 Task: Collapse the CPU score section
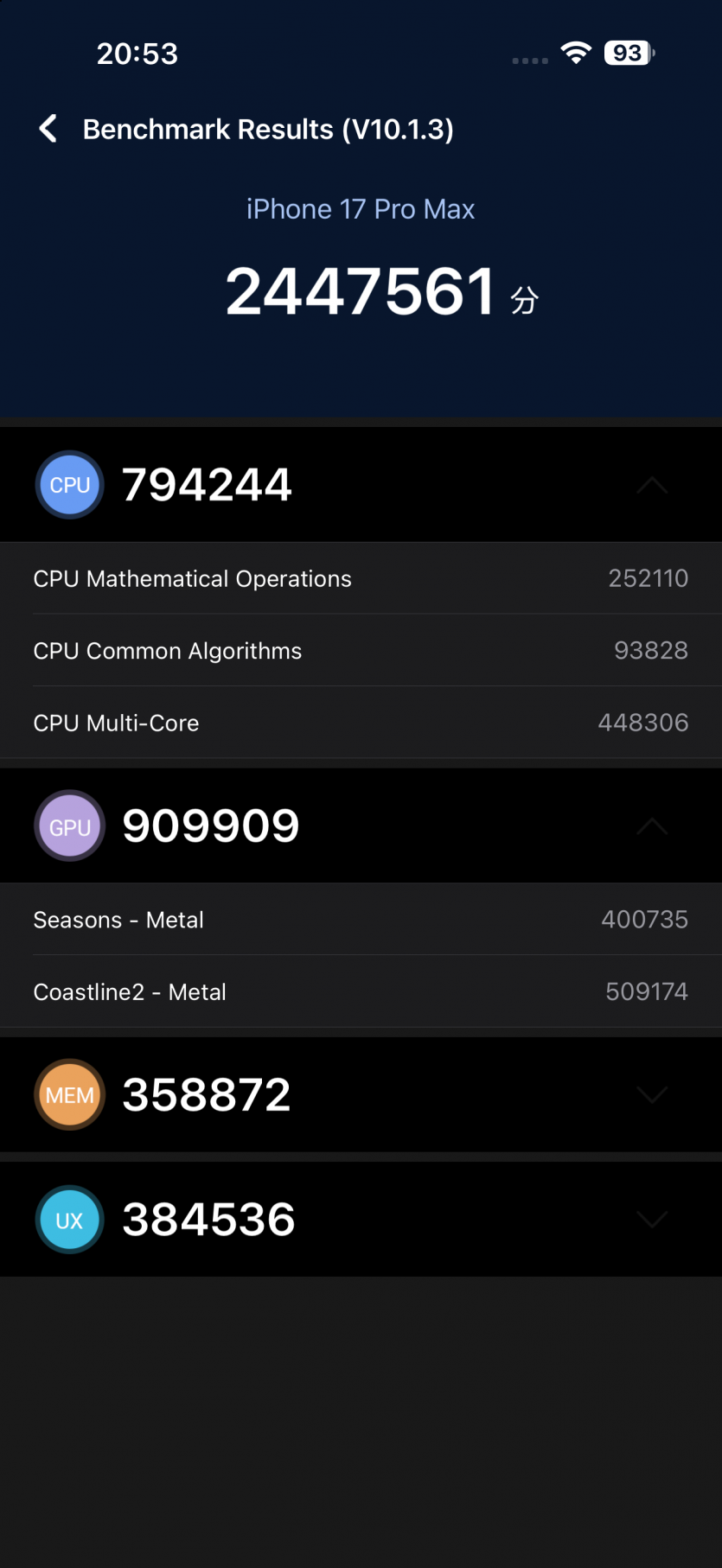coord(652,485)
